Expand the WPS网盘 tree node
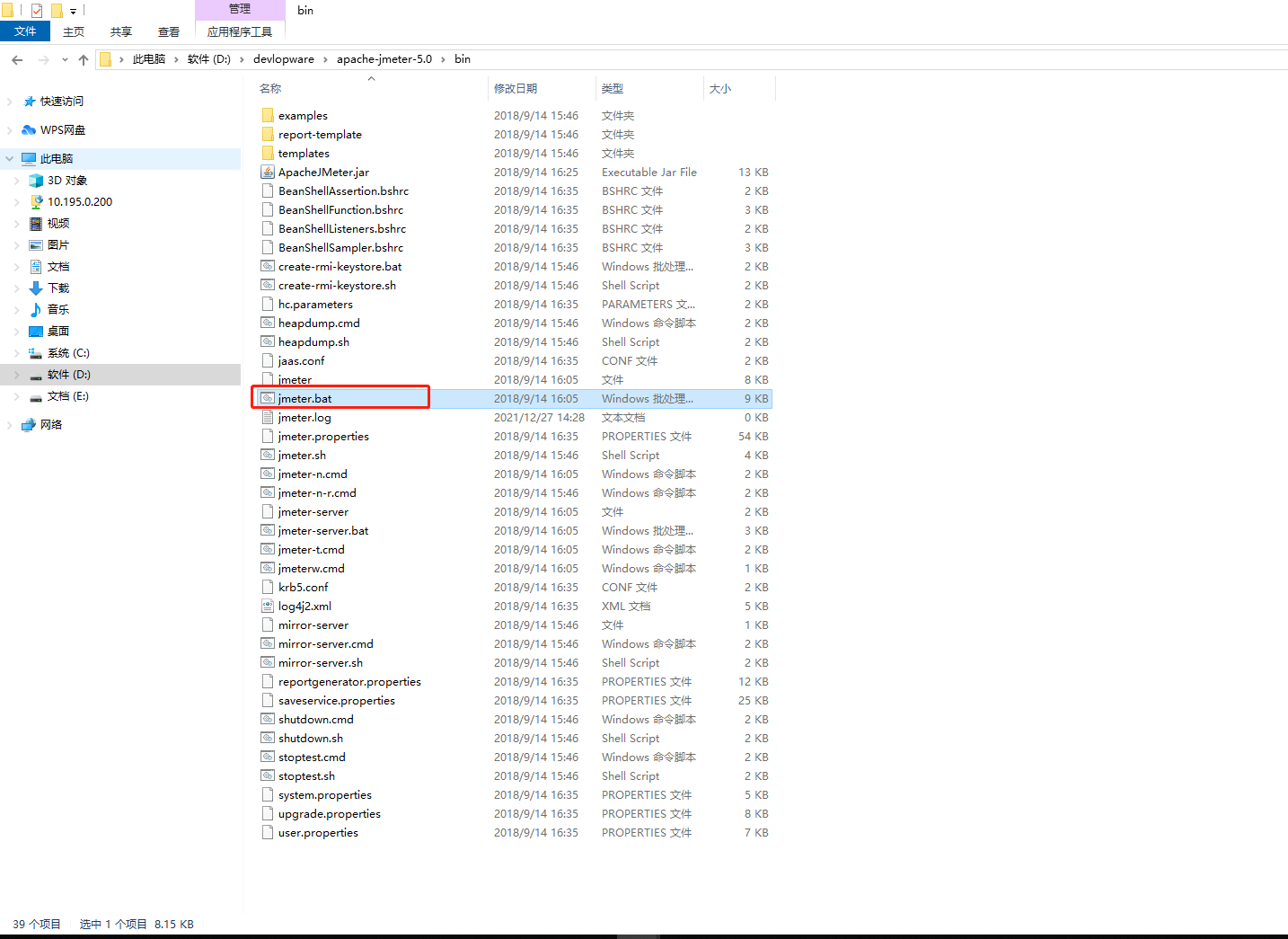Image resolution: width=1288 pixels, height=939 pixels. 10,130
